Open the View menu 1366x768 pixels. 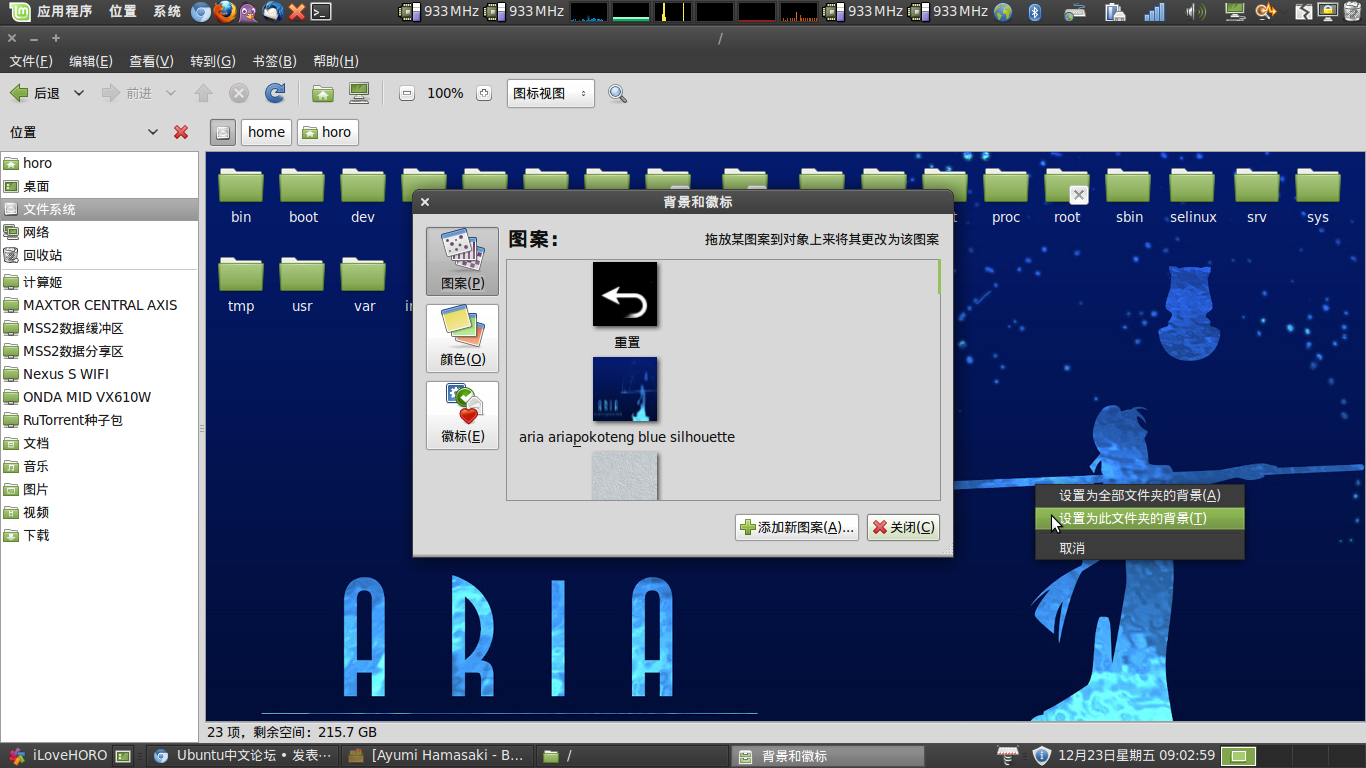click(151, 61)
